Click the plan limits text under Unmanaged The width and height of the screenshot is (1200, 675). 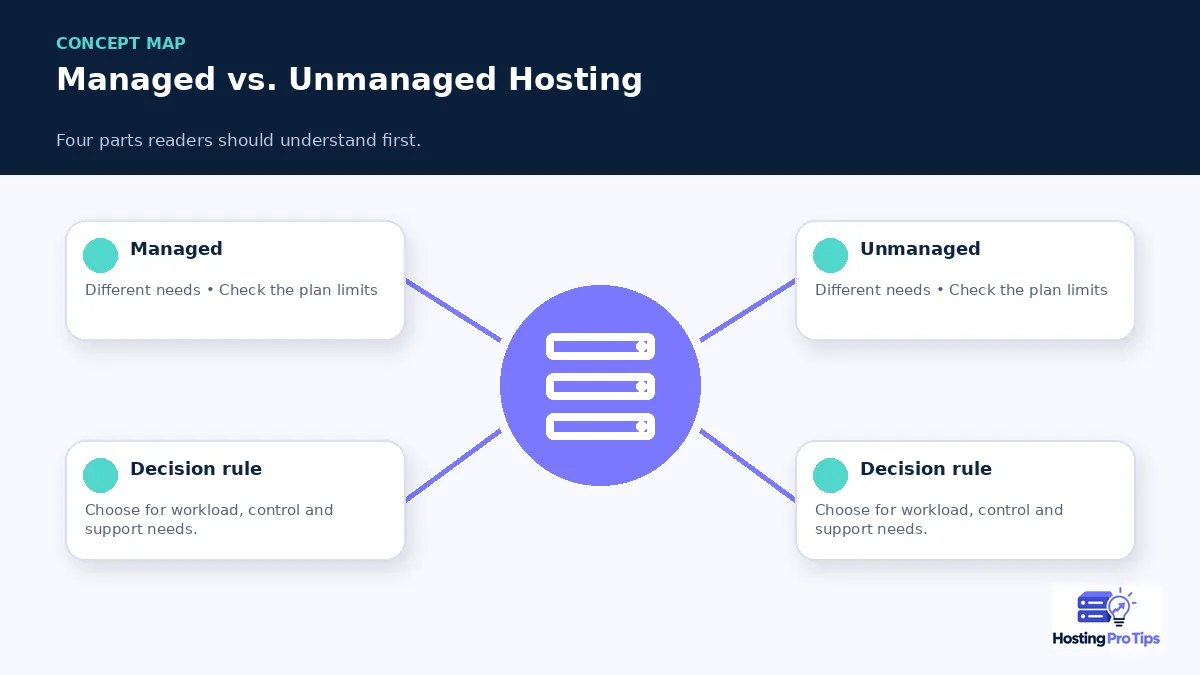[961, 290]
